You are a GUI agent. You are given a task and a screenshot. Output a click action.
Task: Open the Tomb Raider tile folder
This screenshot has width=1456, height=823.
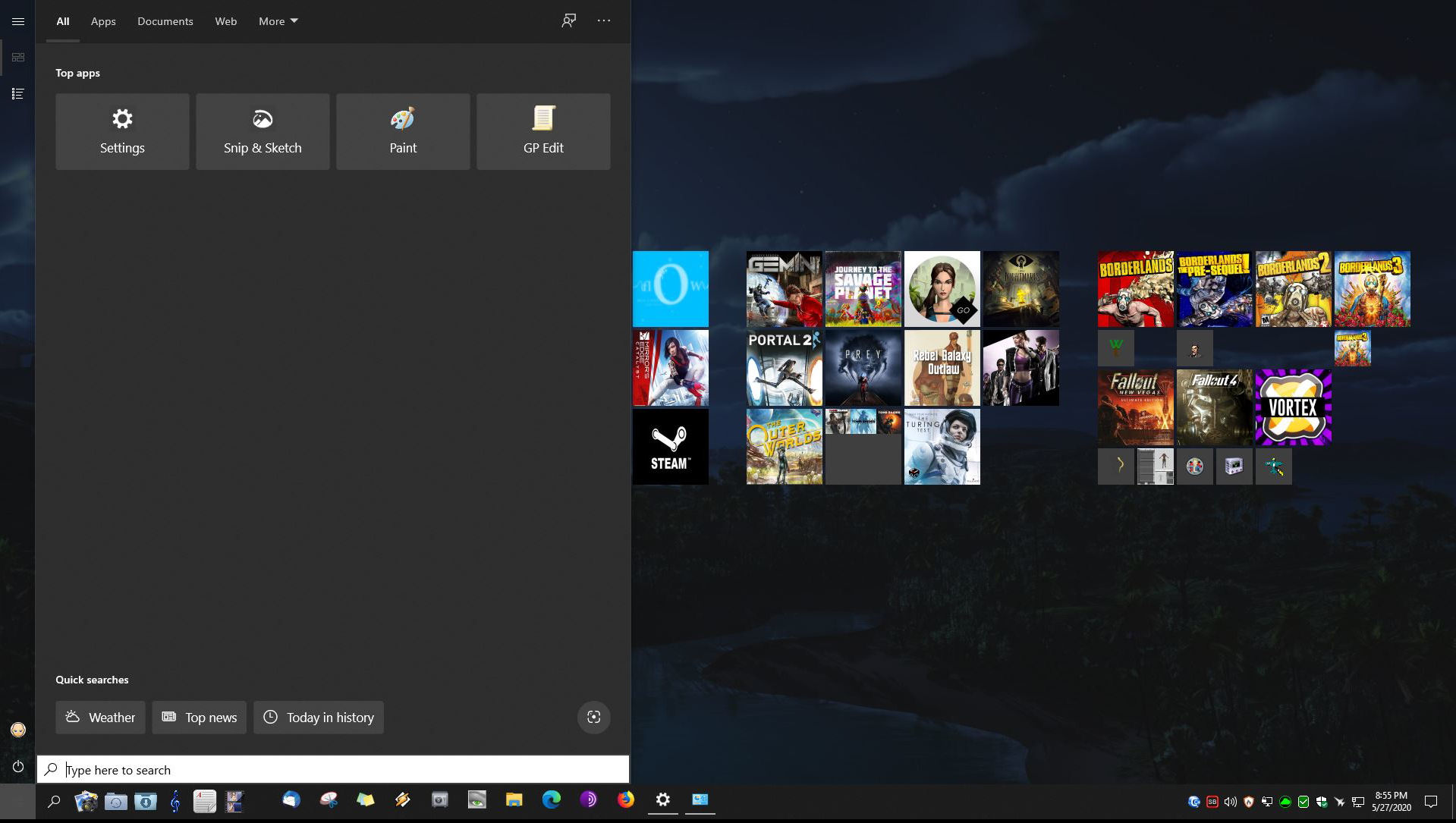tap(863, 447)
